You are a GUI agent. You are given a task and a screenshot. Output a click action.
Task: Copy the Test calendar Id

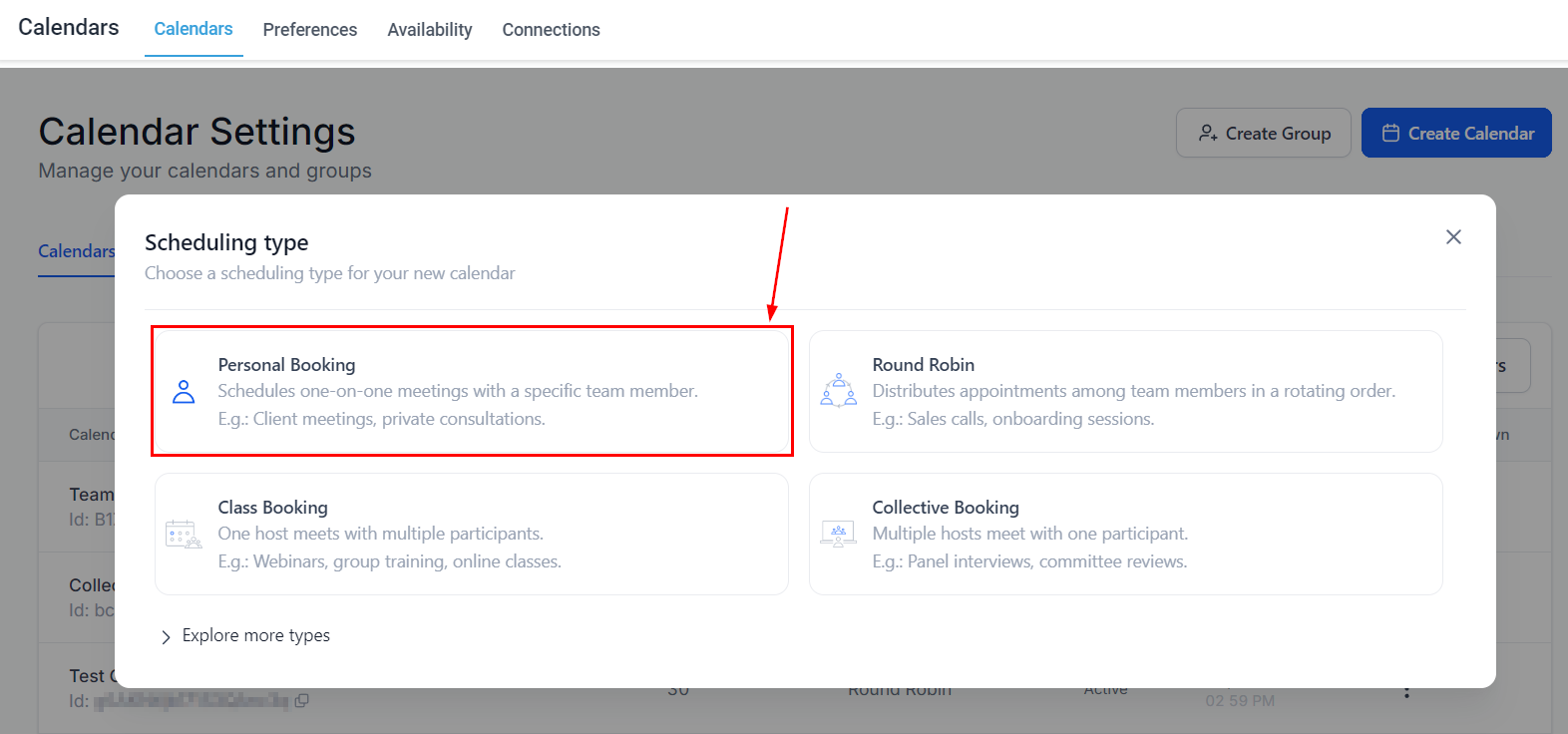coord(302,700)
